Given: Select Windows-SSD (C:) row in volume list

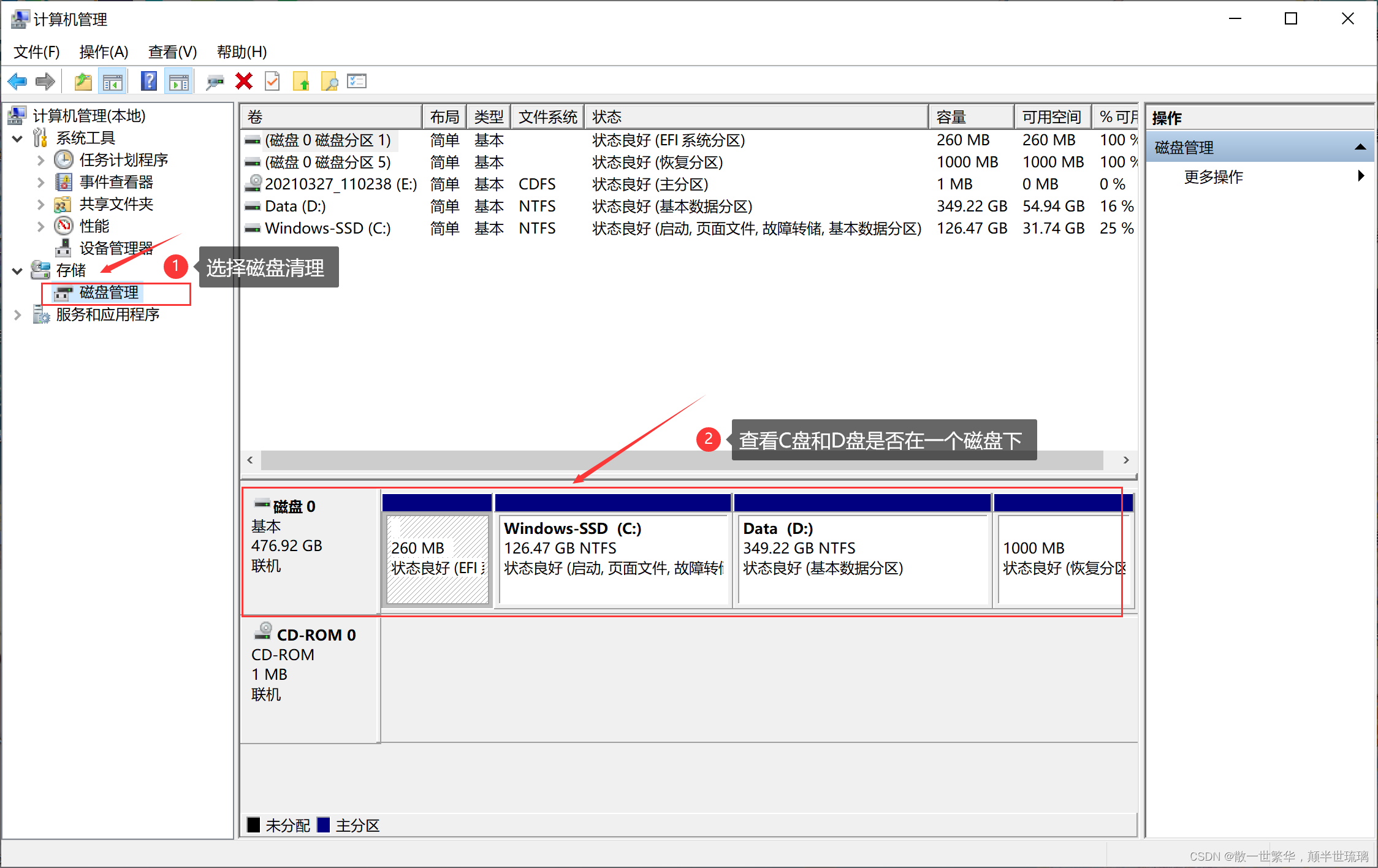Looking at the screenshot, I should click(x=689, y=229).
